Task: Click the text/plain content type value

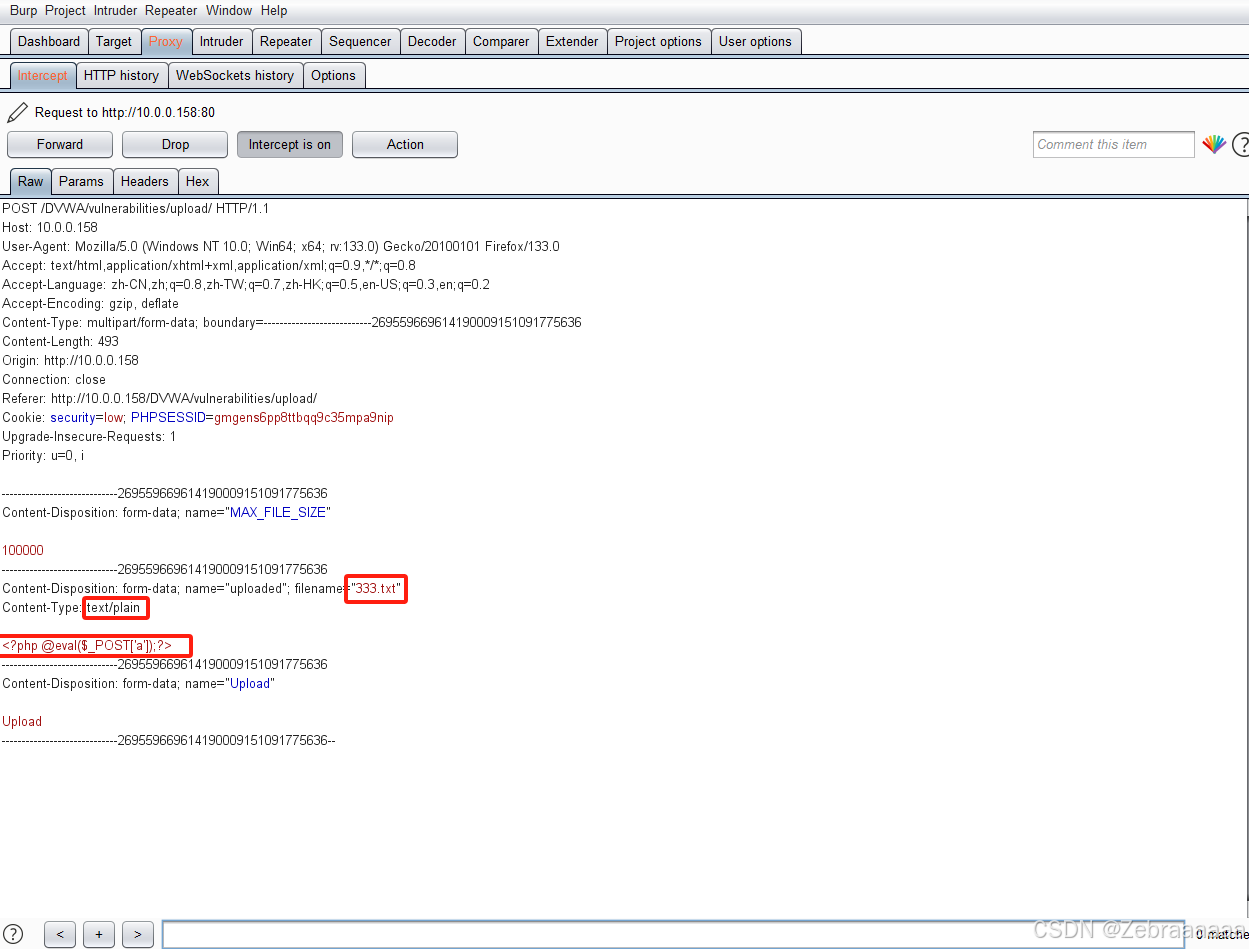Action: coord(113,607)
